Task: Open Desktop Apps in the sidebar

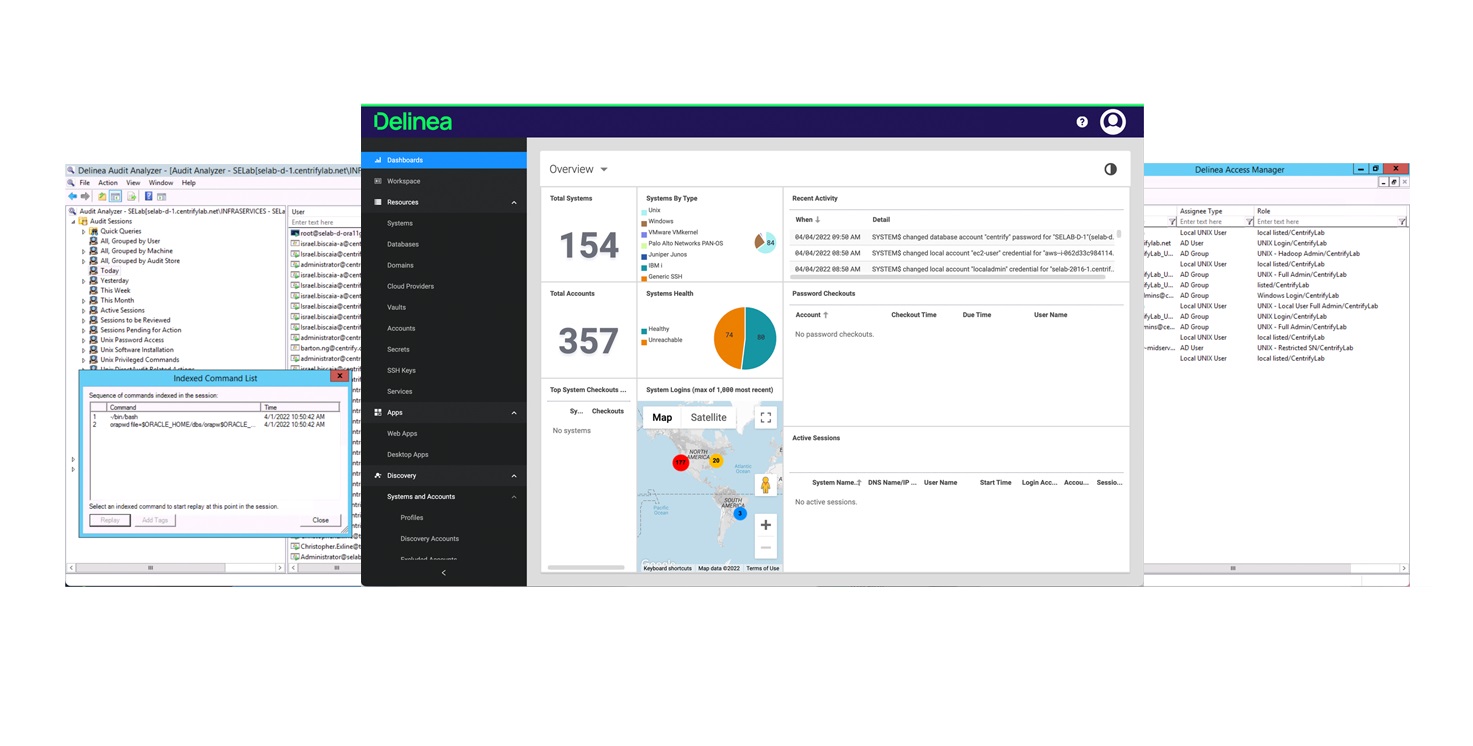Action: point(408,454)
